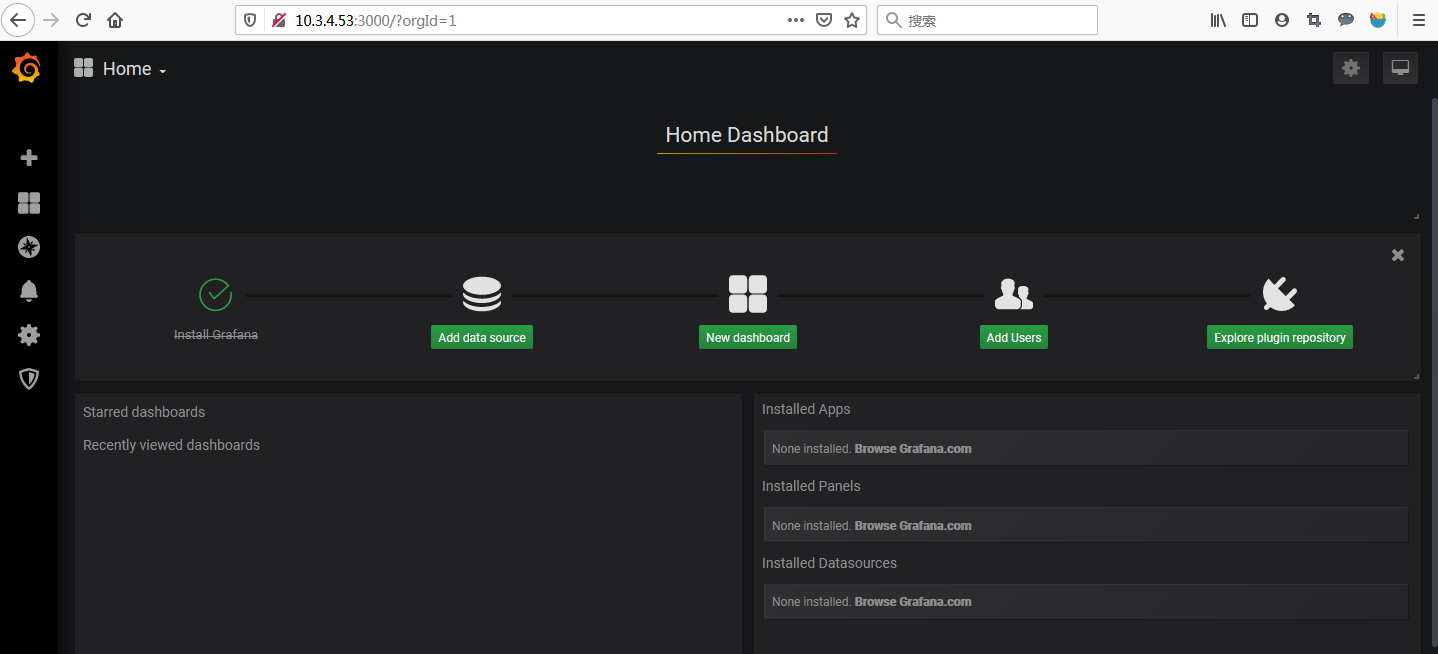Open dashboard settings gear at top right
Image resolution: width=1438 pixels, height=654 pixels.
1351,68
